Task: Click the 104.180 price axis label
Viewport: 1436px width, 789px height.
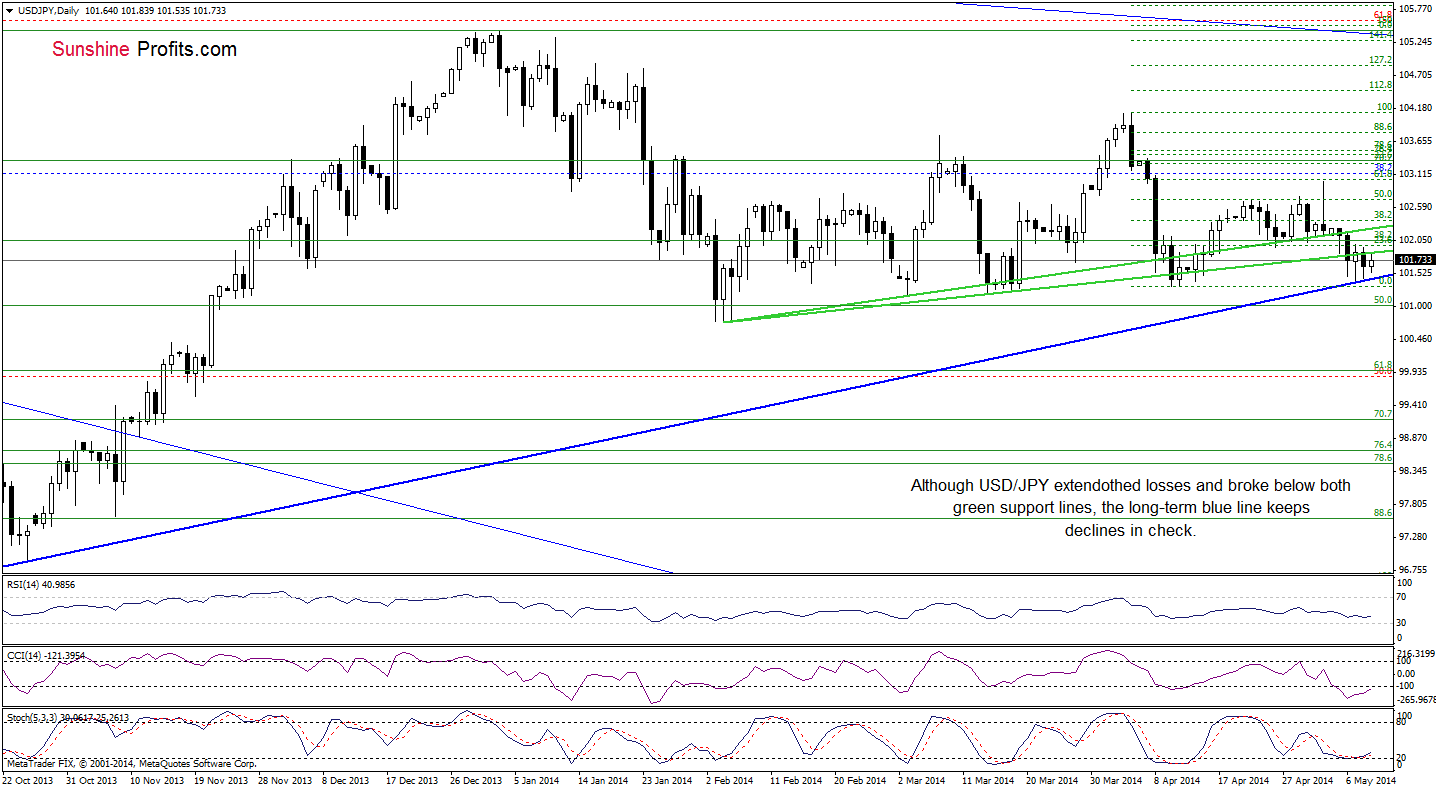Action: (1415, 108)
